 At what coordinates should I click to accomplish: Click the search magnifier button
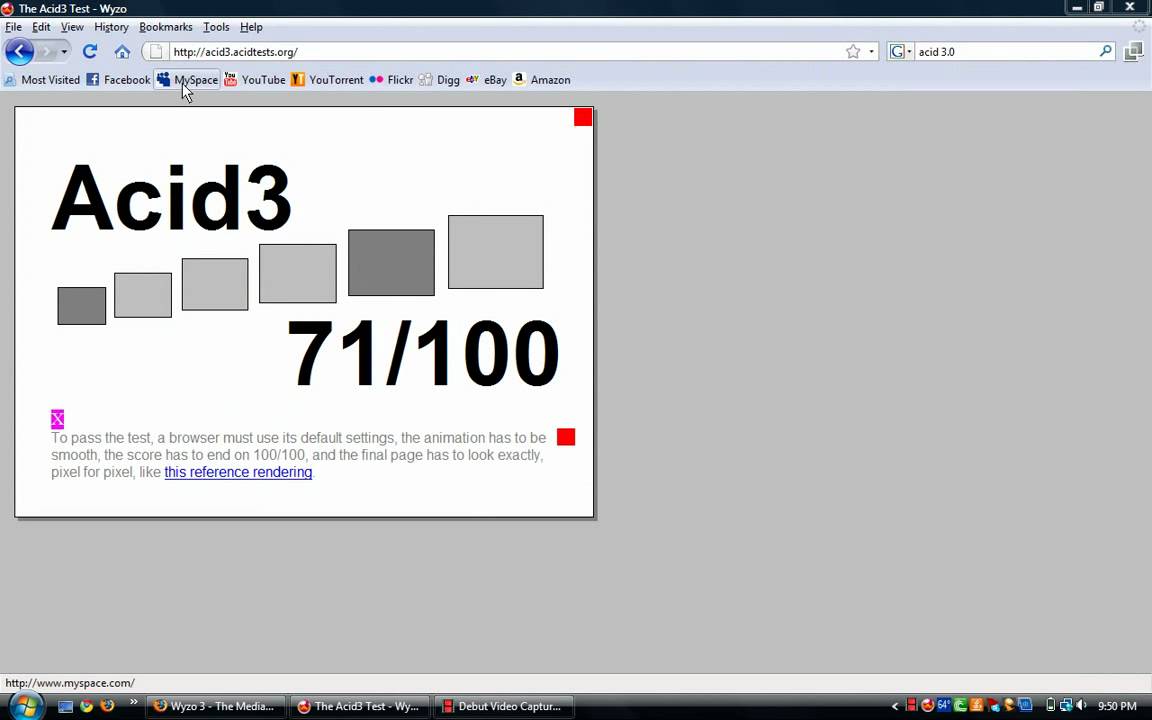[x=1106, y=51]
